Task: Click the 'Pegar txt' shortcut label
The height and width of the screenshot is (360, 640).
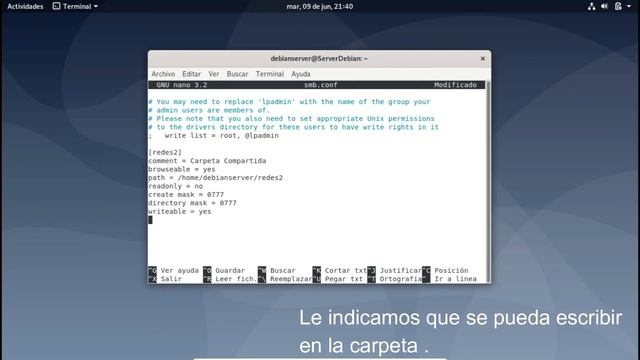Action: pos(344,279)
